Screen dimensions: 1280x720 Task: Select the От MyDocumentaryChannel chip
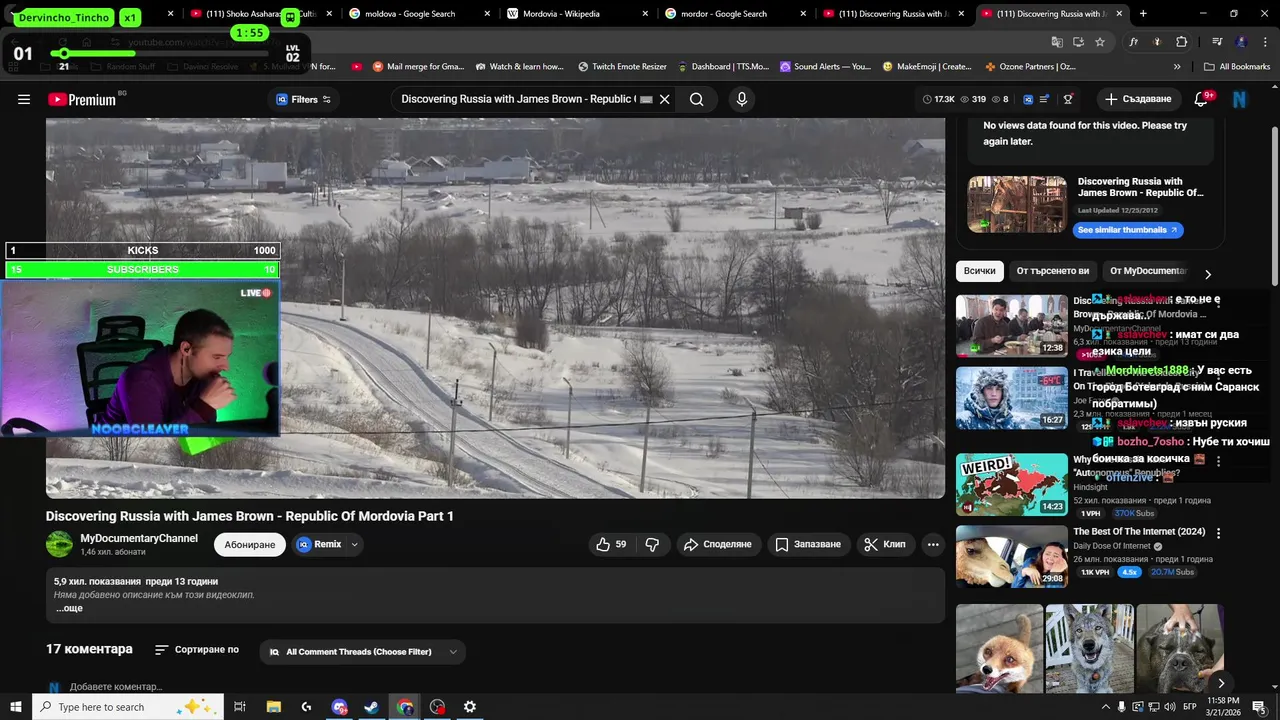pos(1148,271)
